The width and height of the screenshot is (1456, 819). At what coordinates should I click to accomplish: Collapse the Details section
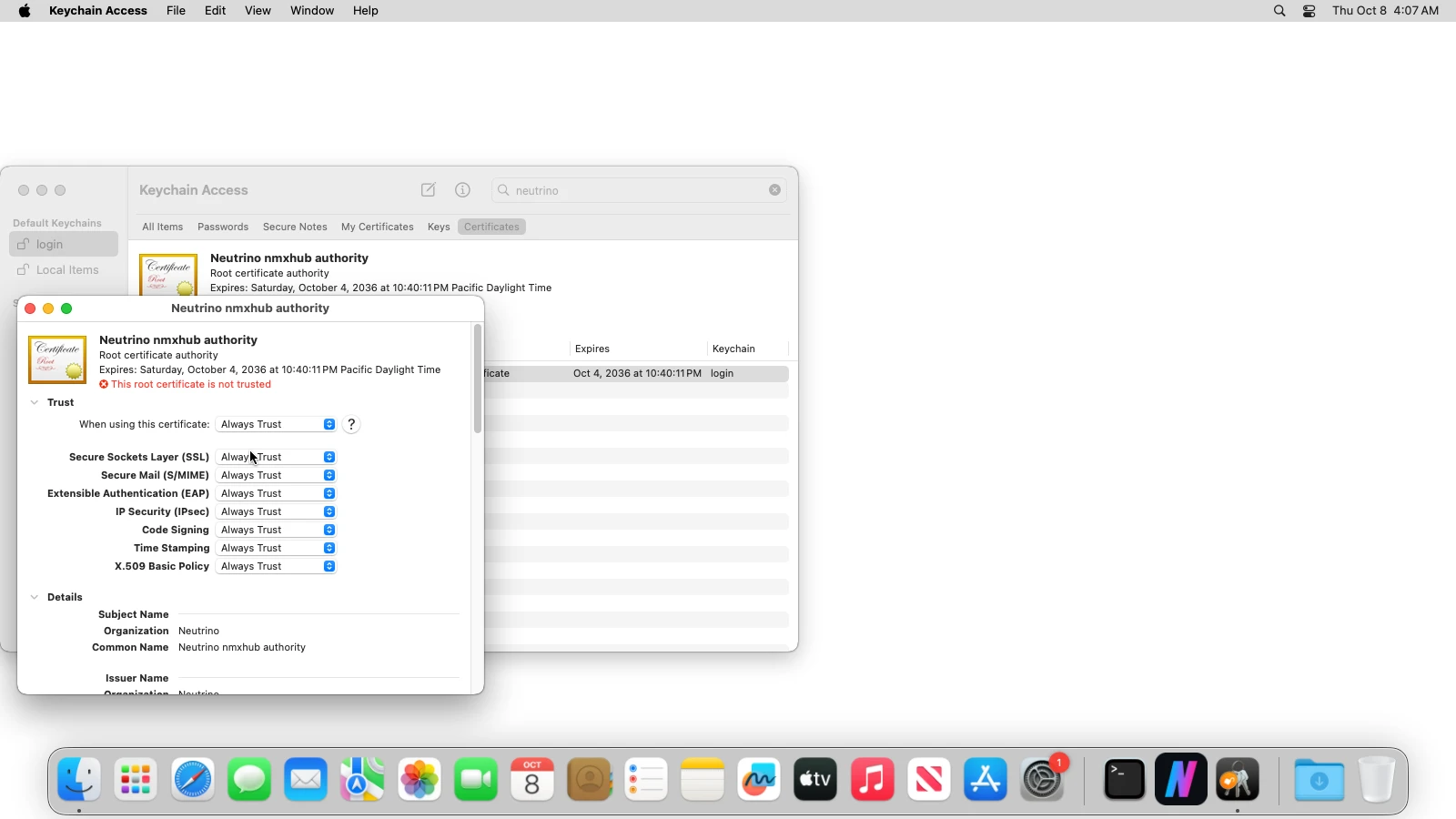(x=35, y=597)
